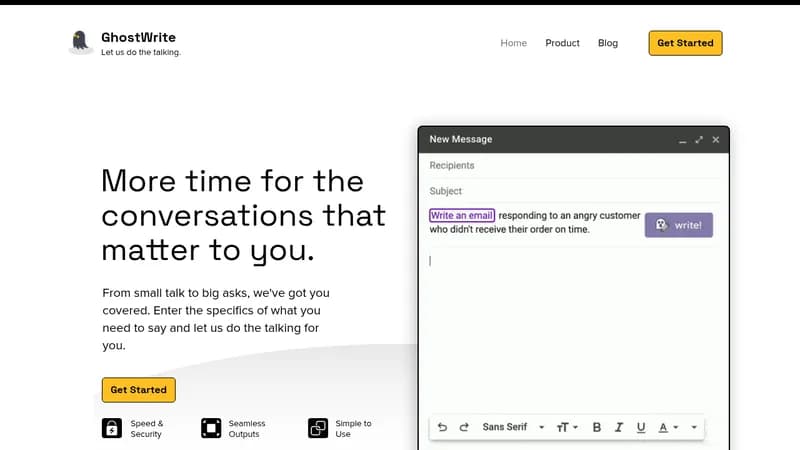
Task: Select the 'Speed & Security' text
Action: point(146,429)
